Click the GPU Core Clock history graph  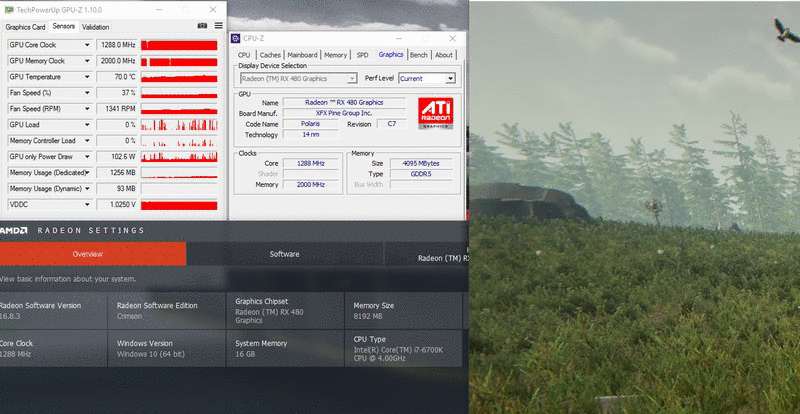pos(179,45)
